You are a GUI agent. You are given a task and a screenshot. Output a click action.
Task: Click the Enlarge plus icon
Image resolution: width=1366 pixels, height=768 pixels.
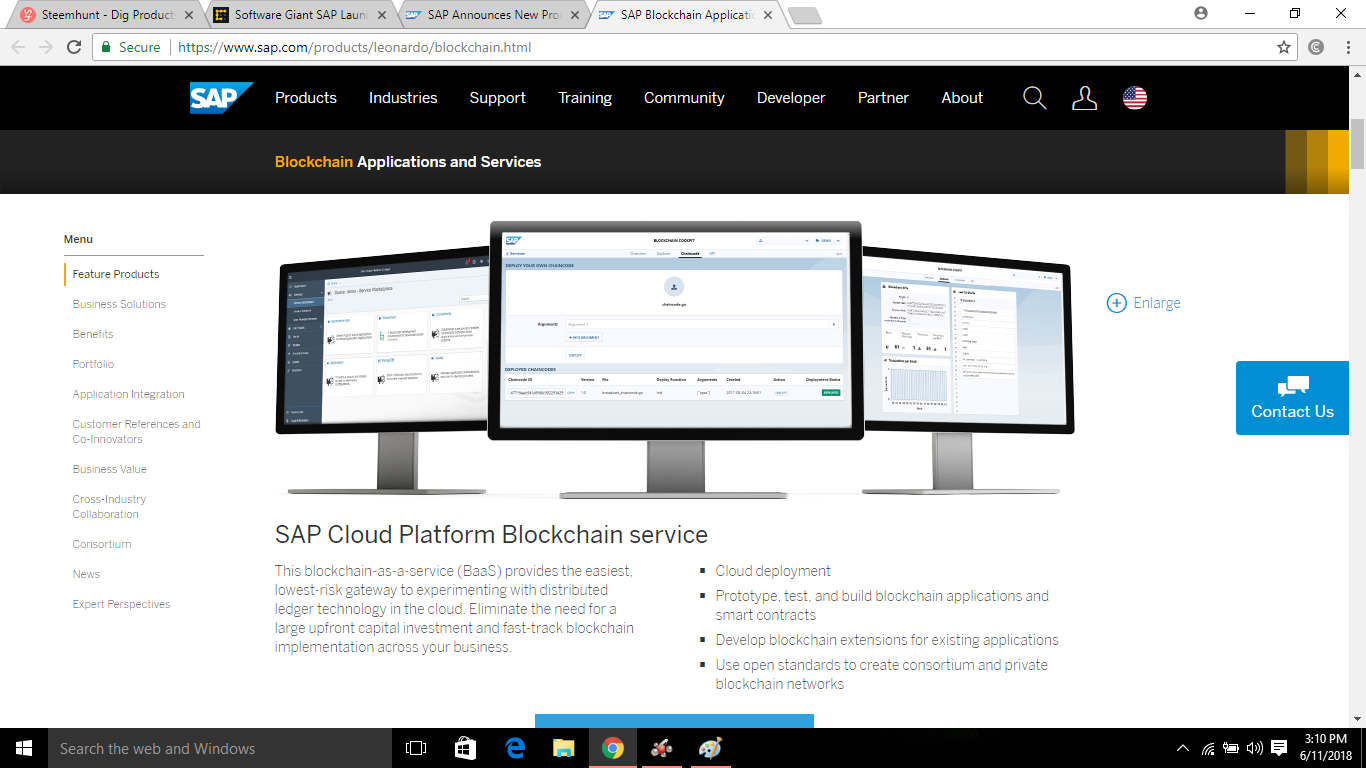pyautogui.click(x=1117, y=303)
